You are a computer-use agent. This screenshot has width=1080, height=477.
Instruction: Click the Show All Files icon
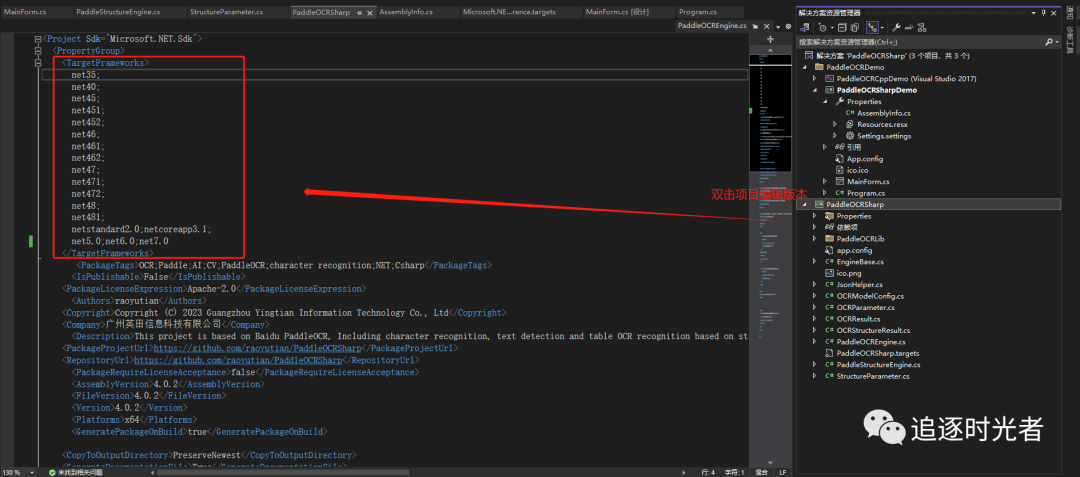pos(855,28)
